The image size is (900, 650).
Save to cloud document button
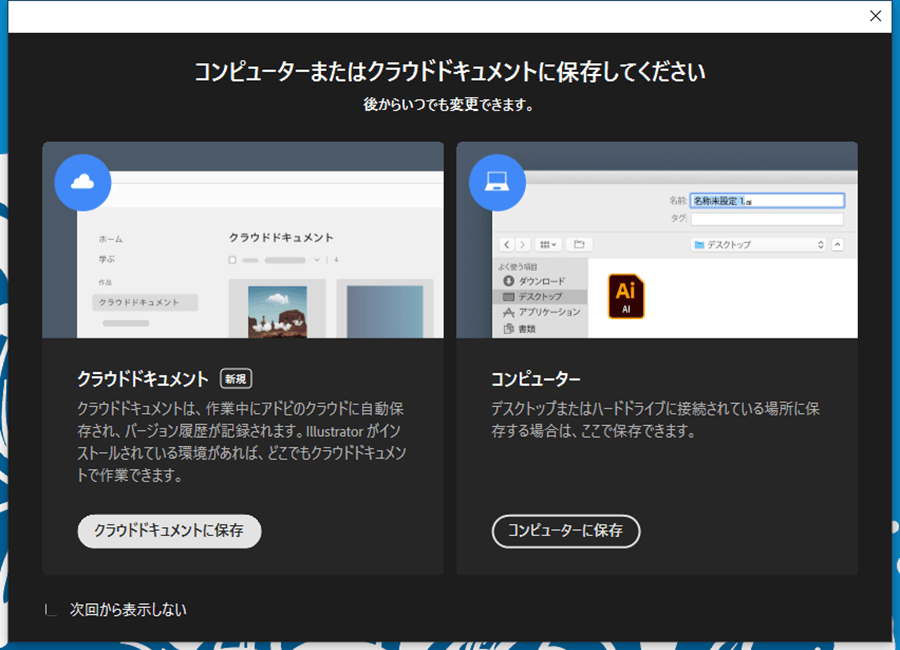(x=169, y=531)
